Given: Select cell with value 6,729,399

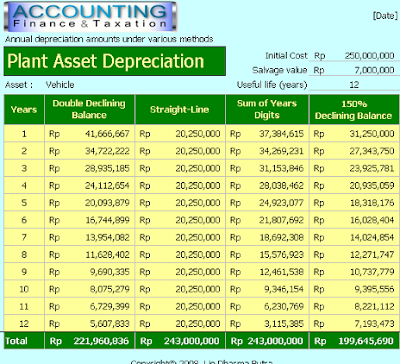Looking at the screenshot, I should coord(89,306).
